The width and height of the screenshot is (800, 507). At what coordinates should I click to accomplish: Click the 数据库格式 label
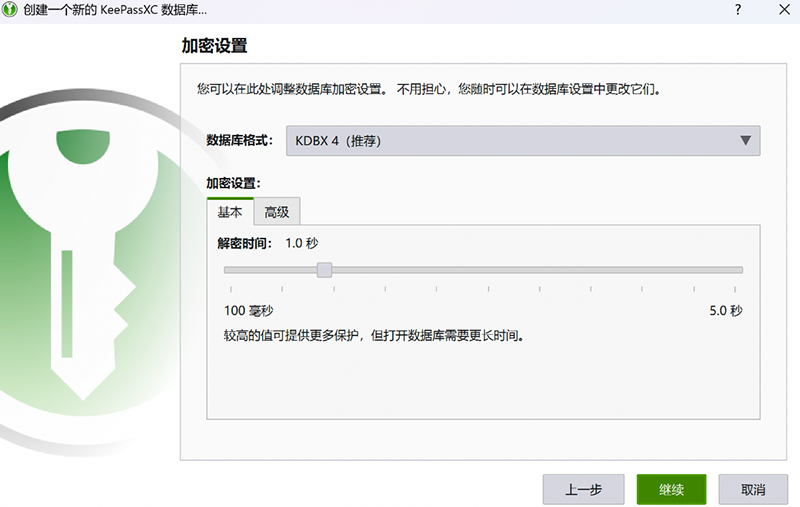[240, 140]
